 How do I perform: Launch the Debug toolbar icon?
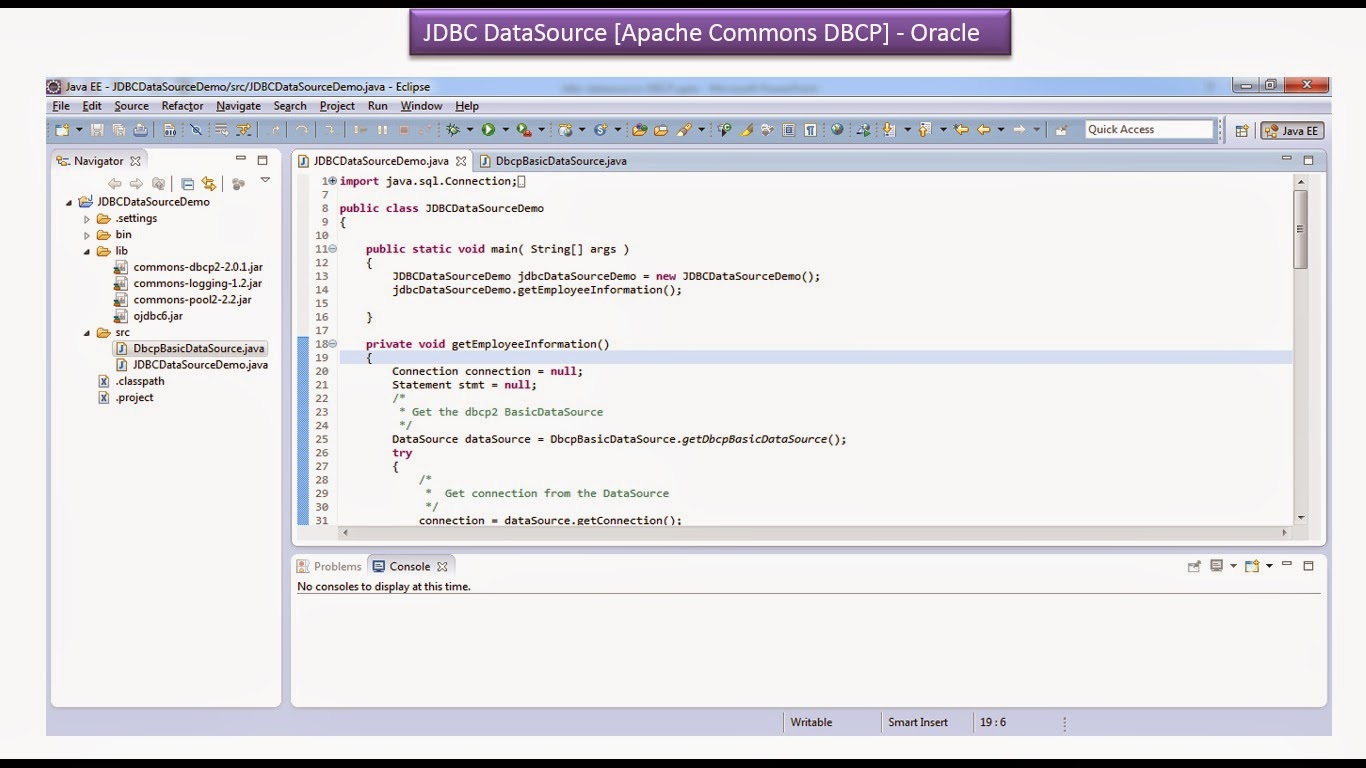[x=451, y=129]
